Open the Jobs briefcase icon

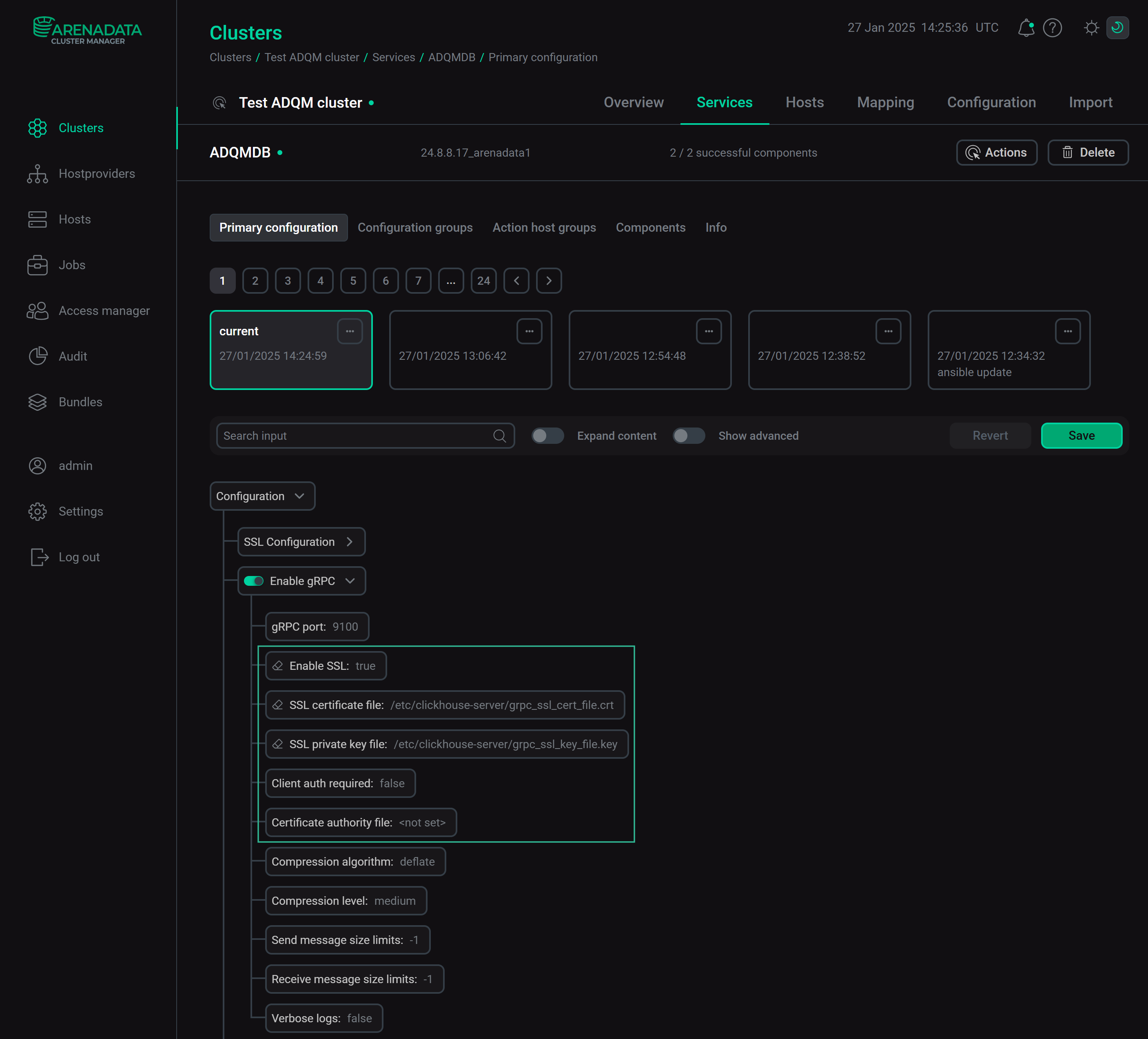[x=38, y=265]
